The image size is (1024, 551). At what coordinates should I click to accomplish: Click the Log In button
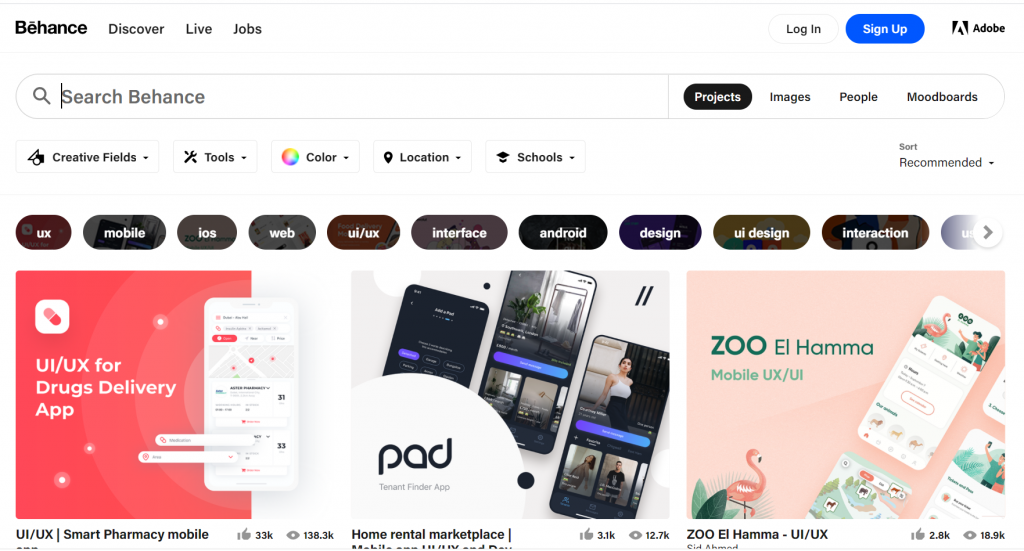[803, 29]
